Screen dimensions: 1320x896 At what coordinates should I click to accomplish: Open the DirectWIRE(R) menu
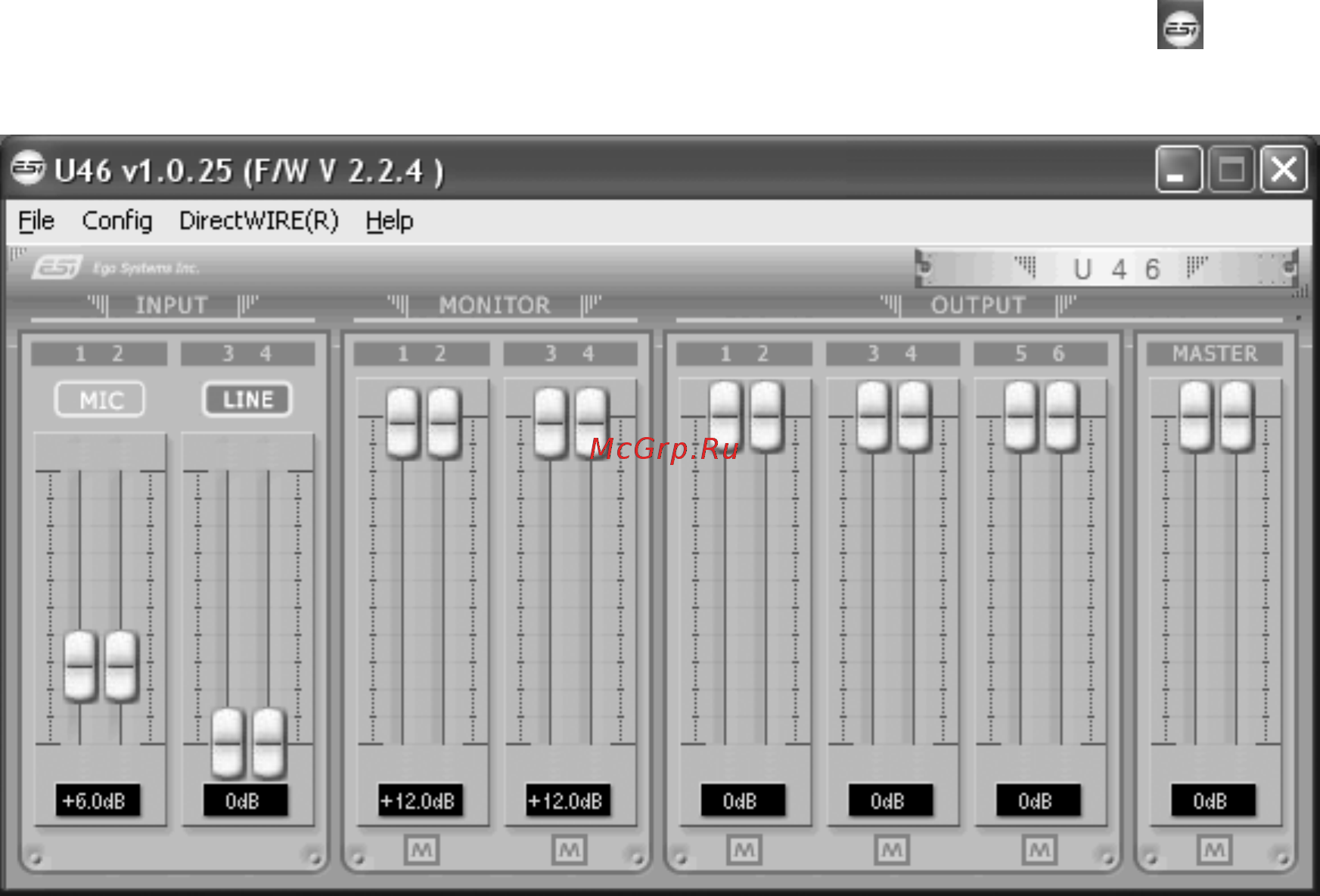pyautogui.click(x=259, y=221)
